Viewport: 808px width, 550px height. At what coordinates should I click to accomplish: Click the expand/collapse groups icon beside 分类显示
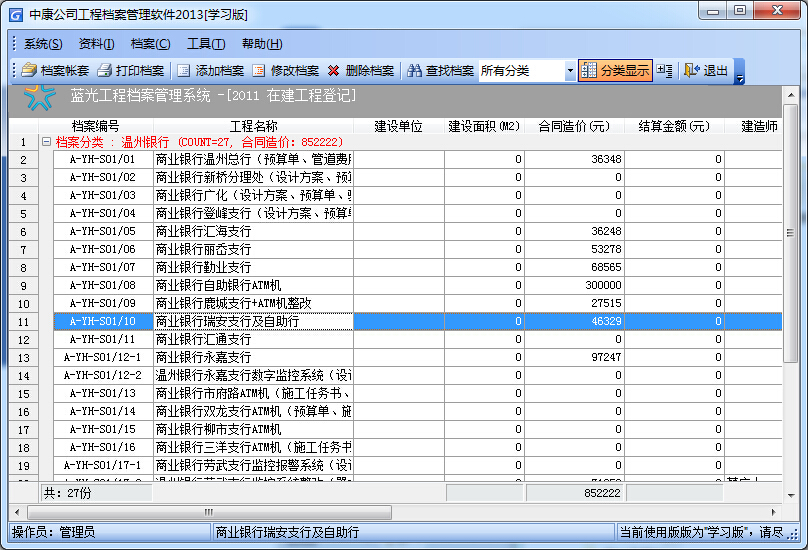665,71
